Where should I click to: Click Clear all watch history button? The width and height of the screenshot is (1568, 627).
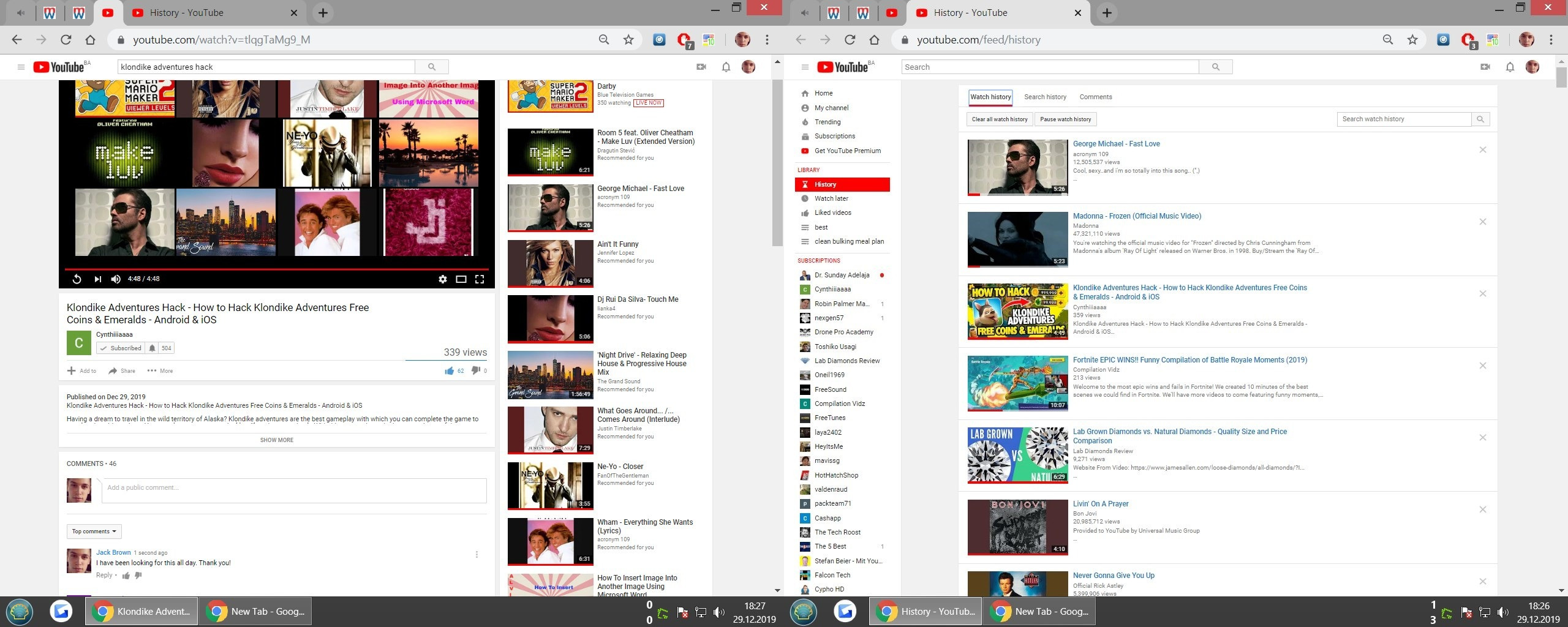tap(1000, 119)
